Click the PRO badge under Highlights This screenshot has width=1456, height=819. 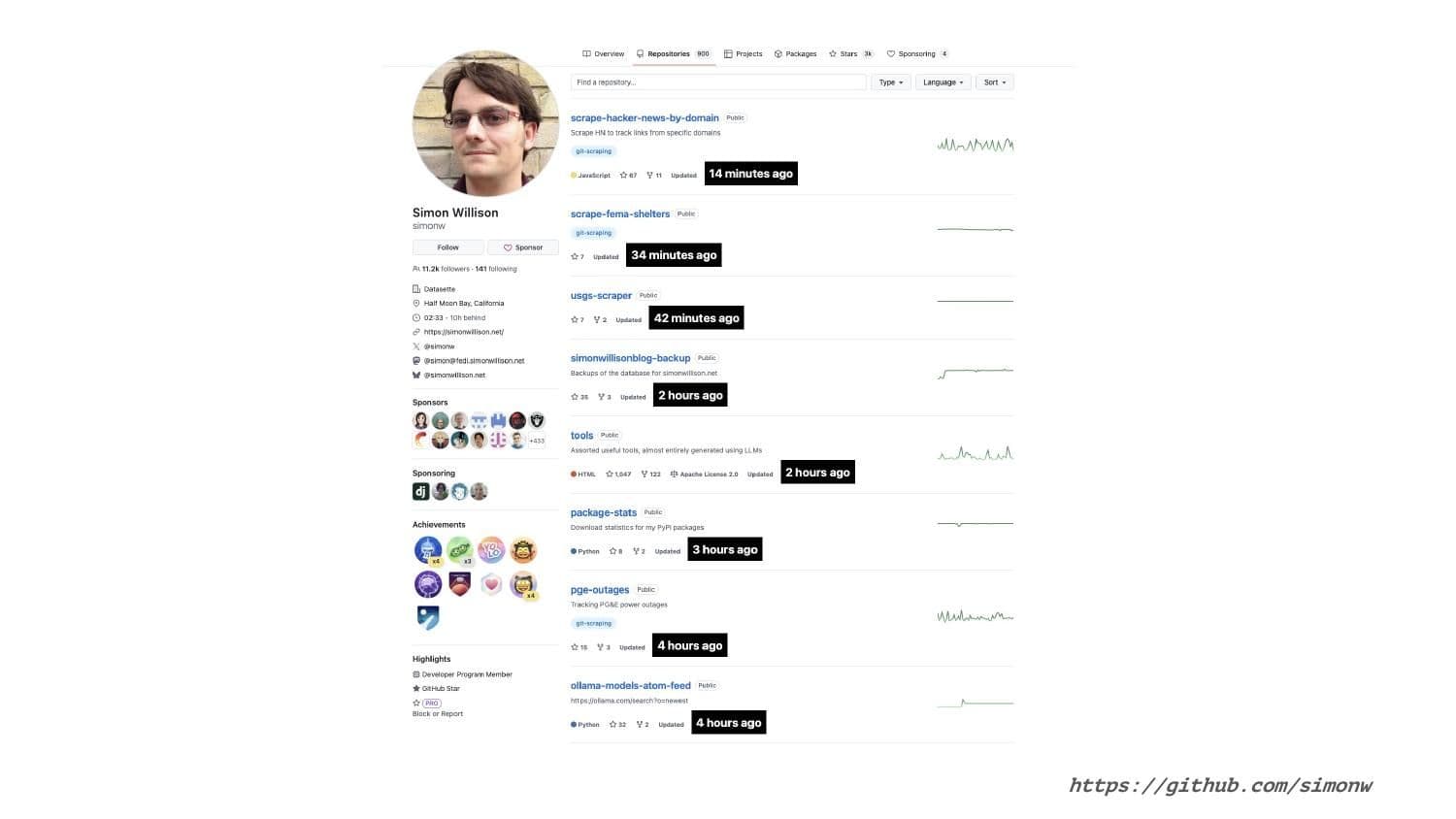tap(432, 703)
